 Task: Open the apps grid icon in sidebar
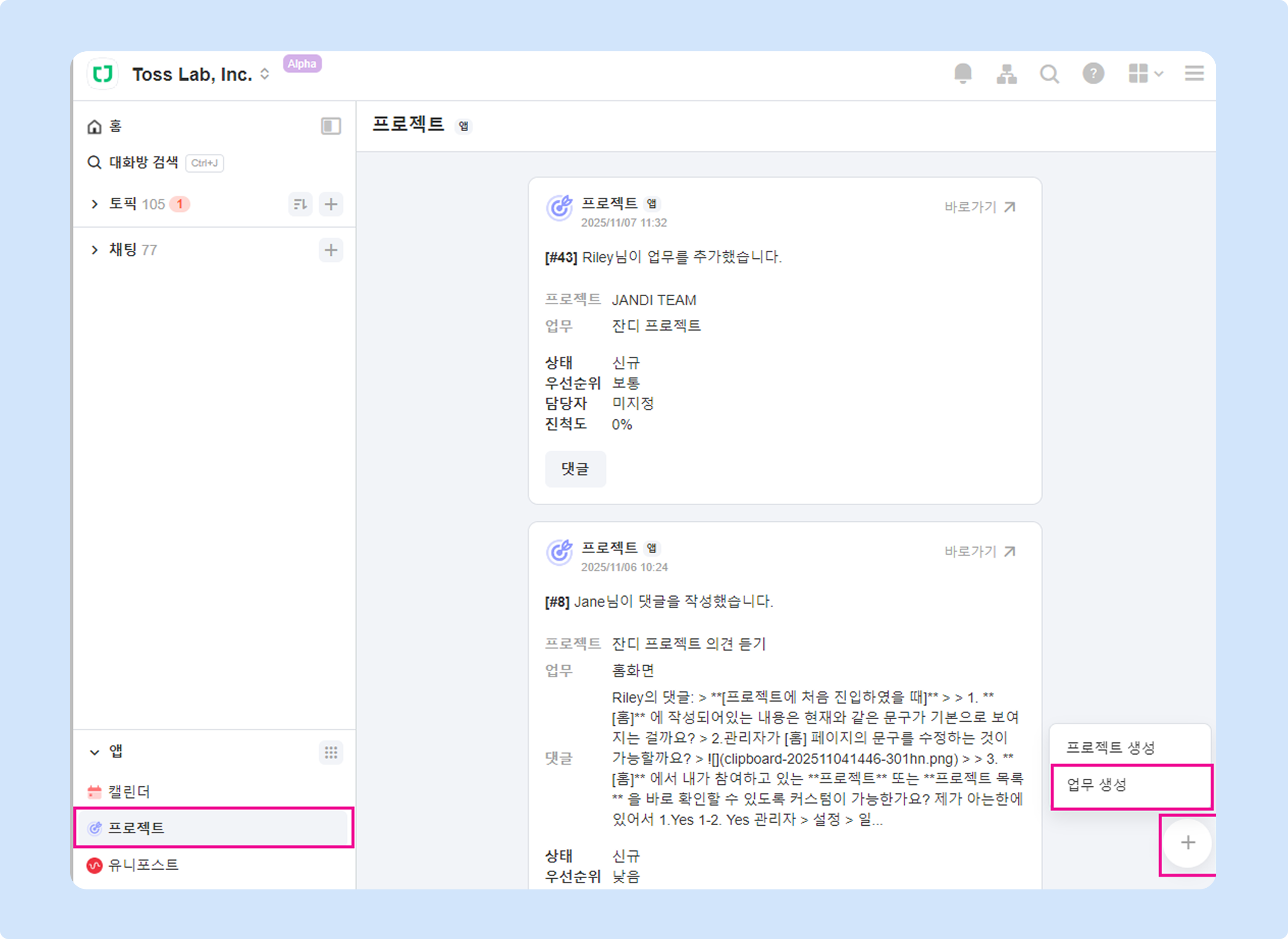pyautogui.click(x=331, y=753)
